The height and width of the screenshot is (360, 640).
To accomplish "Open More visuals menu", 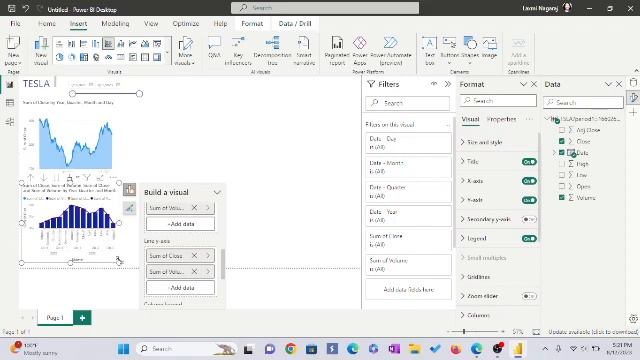I will pos(185,51).
